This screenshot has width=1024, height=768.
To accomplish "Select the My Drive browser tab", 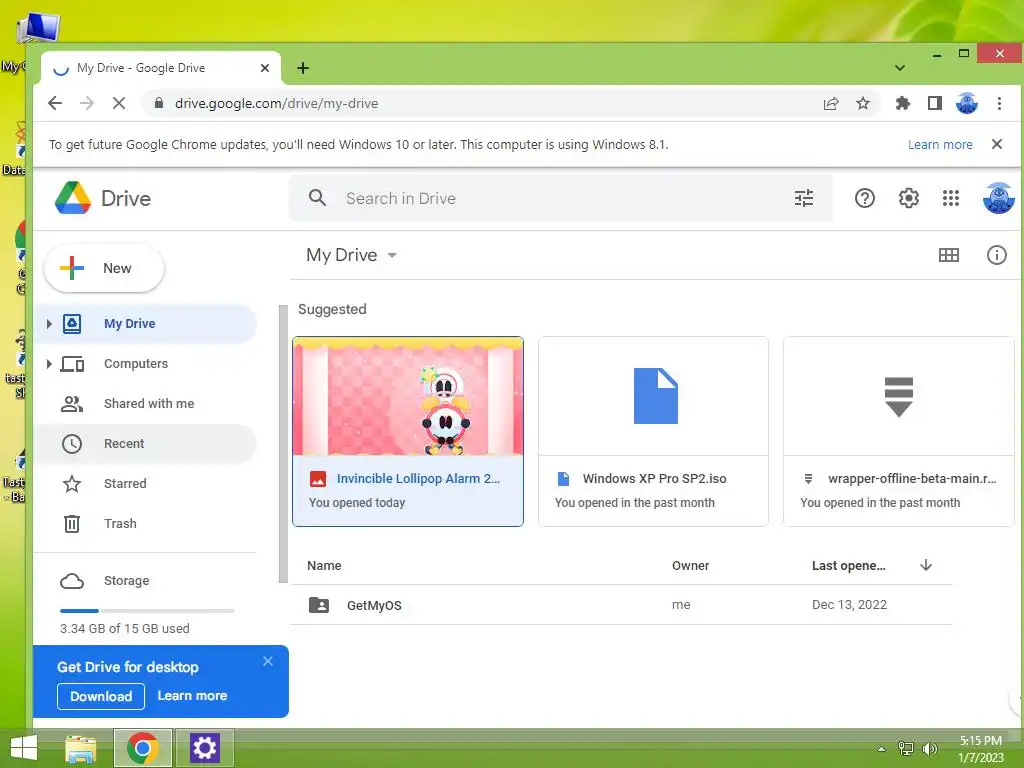I will pyautogui.click(x=161, y=68).
